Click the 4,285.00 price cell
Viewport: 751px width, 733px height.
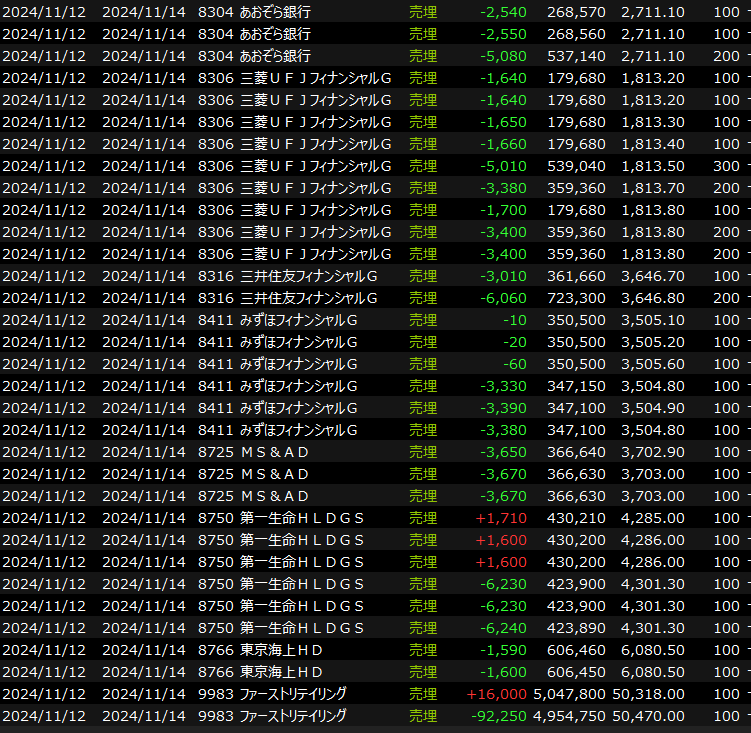pos(655,518)
